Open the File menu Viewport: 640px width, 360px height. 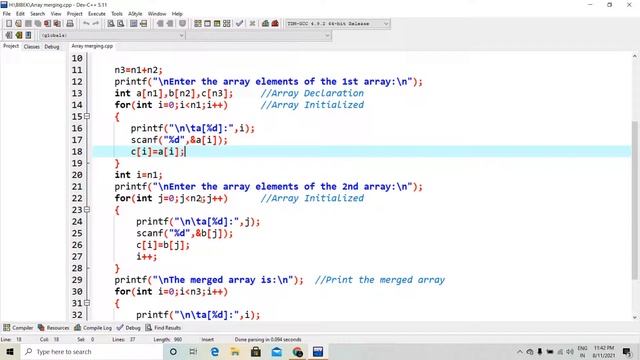[7, 13]
